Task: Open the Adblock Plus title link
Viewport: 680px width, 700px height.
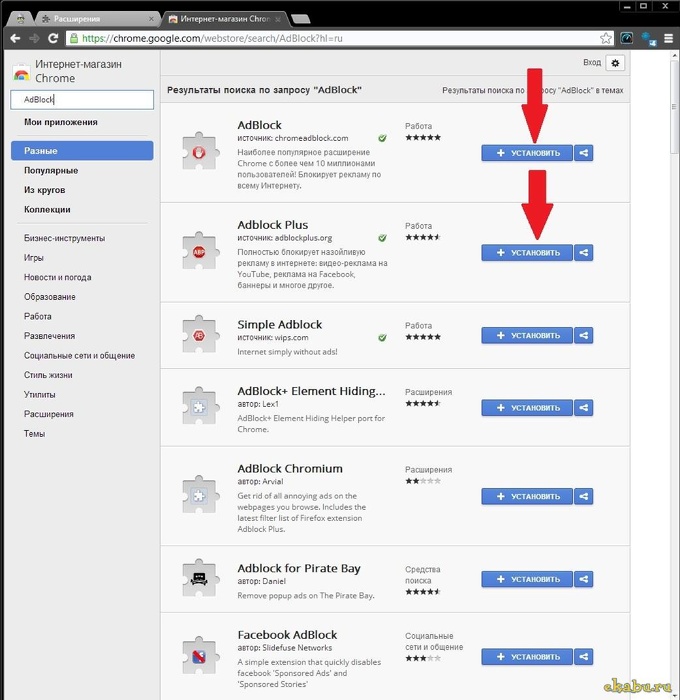Action: 272,225
